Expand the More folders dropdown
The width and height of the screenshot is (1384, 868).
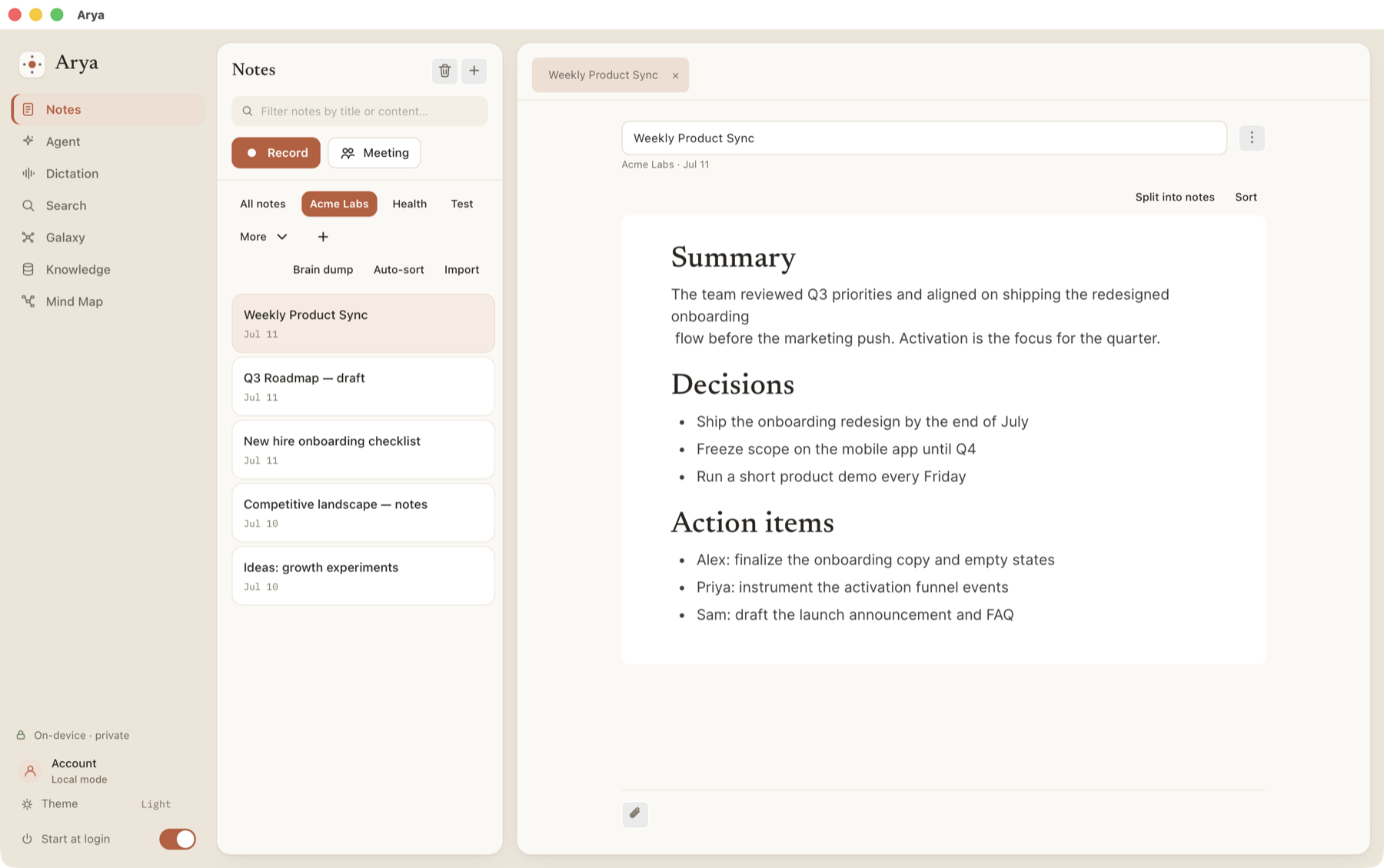[264, 237]
